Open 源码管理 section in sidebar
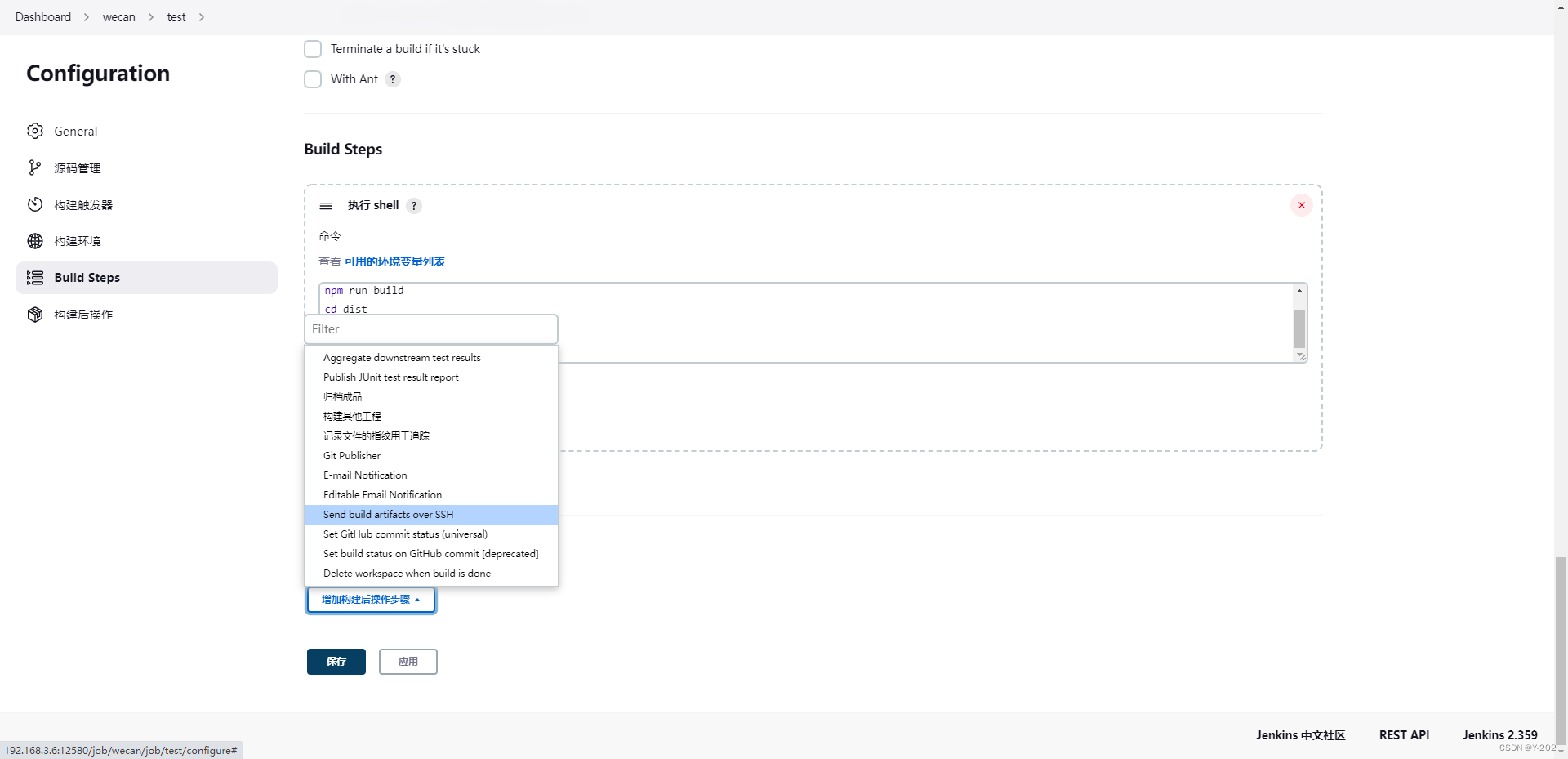This screenshot has width=1568, height=759. 146,167
